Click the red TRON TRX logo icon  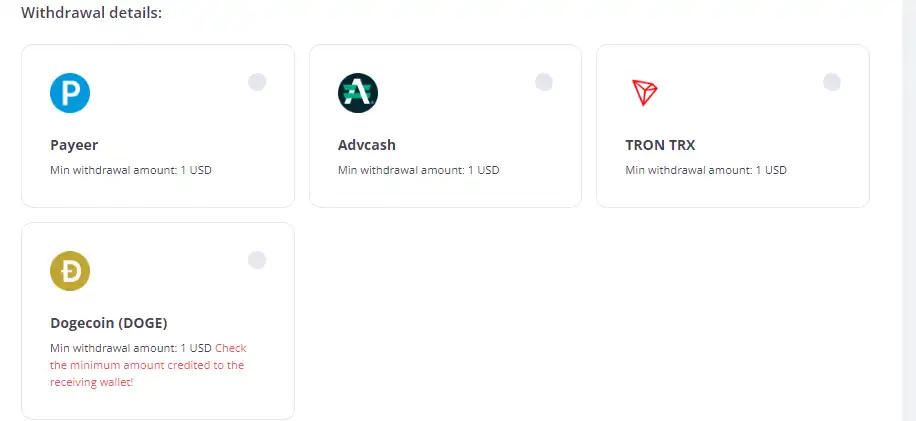(645, 93)
